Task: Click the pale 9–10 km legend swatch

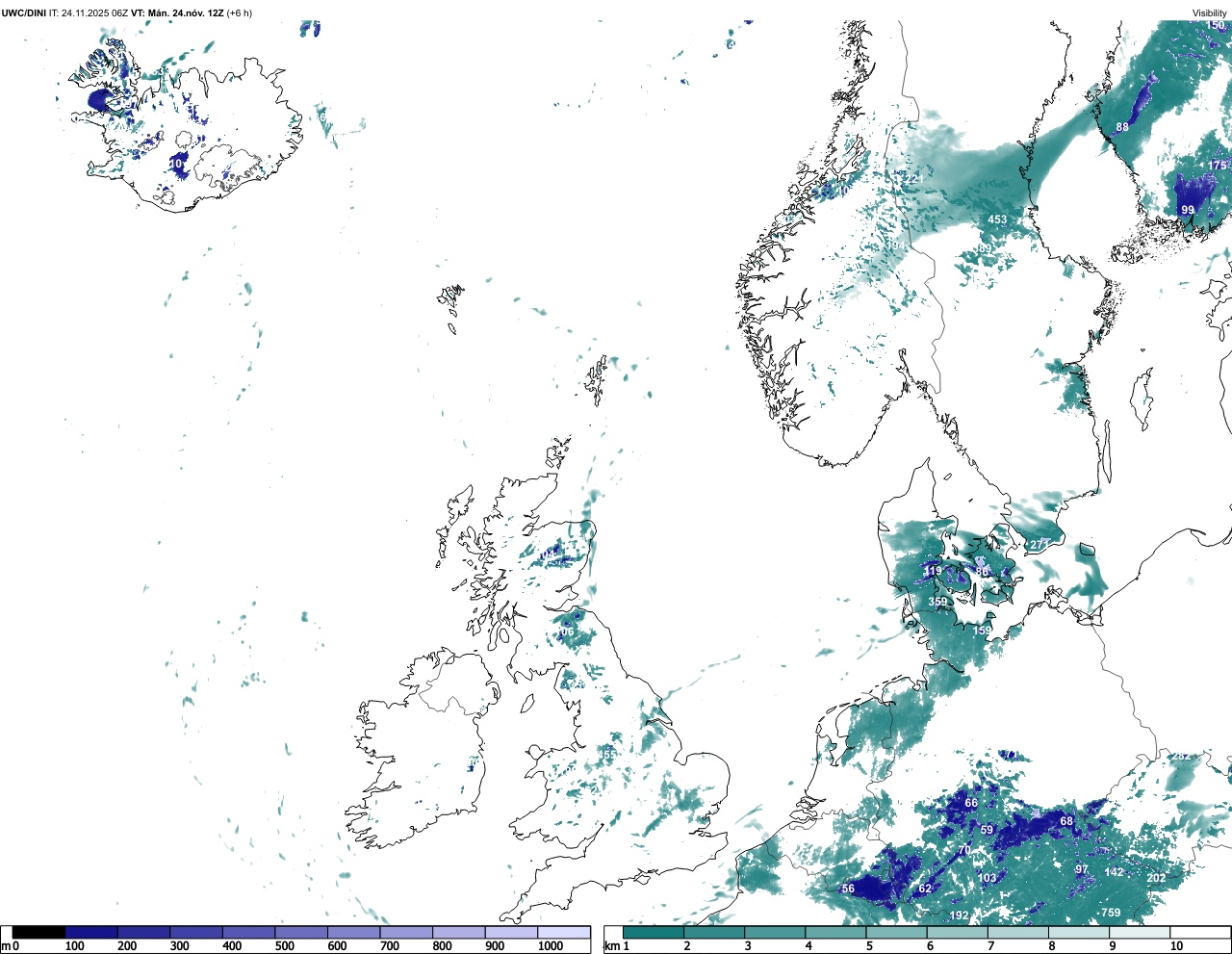Action: pos(1141,932)
